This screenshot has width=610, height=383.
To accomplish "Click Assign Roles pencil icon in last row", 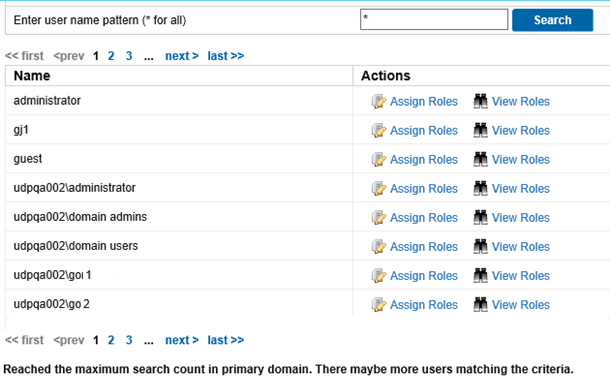I will (x=379, y=304).
